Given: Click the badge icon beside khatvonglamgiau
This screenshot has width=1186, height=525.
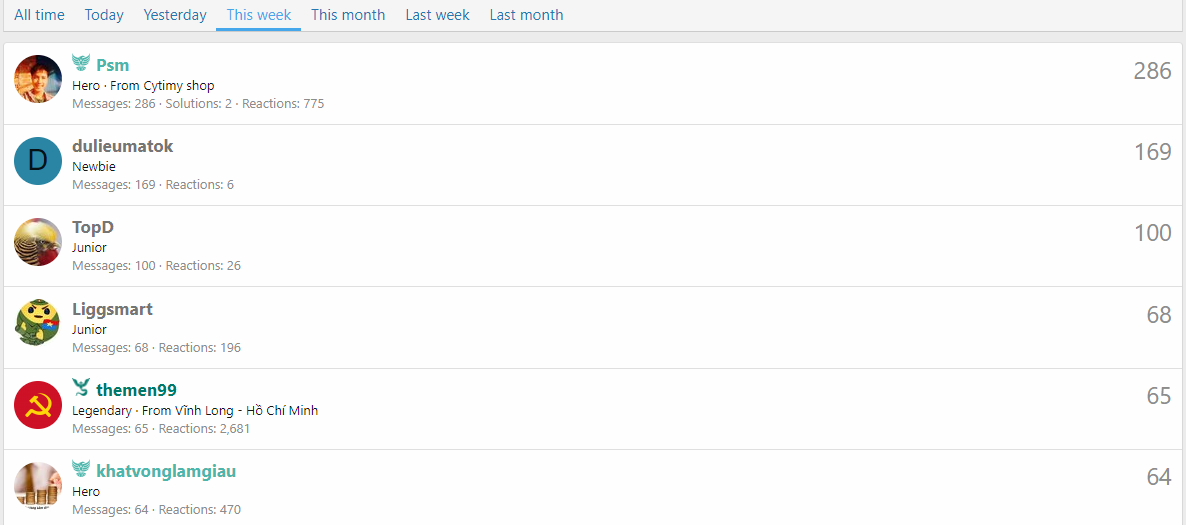Looking at the screenshot, I should (x=81, y=470).
